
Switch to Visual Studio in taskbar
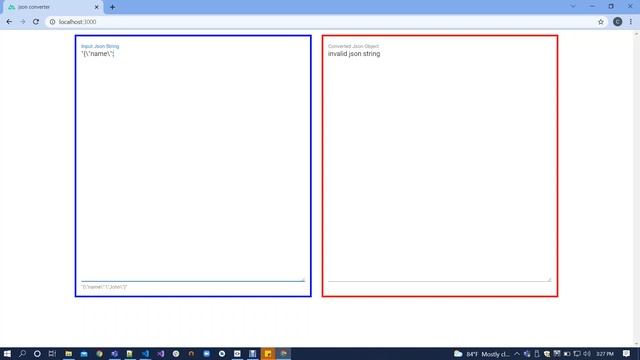tap(161, 353)
